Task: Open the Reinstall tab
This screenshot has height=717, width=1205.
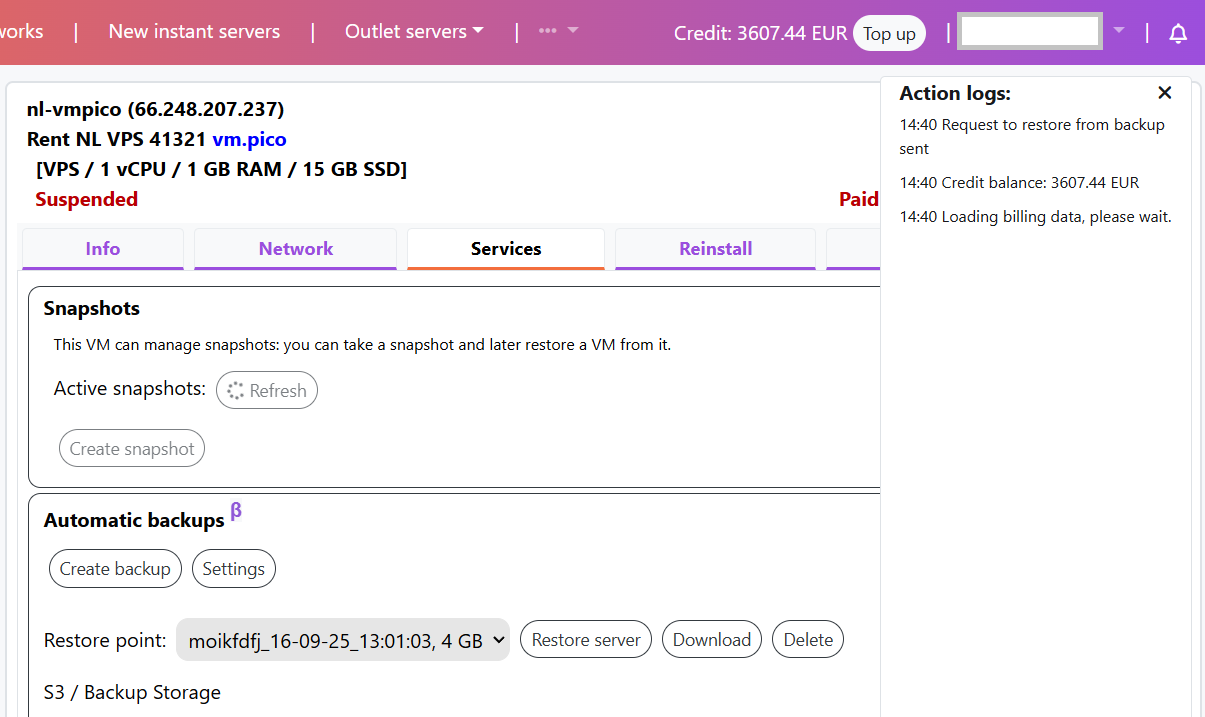Action: click(x=715, y=249)
